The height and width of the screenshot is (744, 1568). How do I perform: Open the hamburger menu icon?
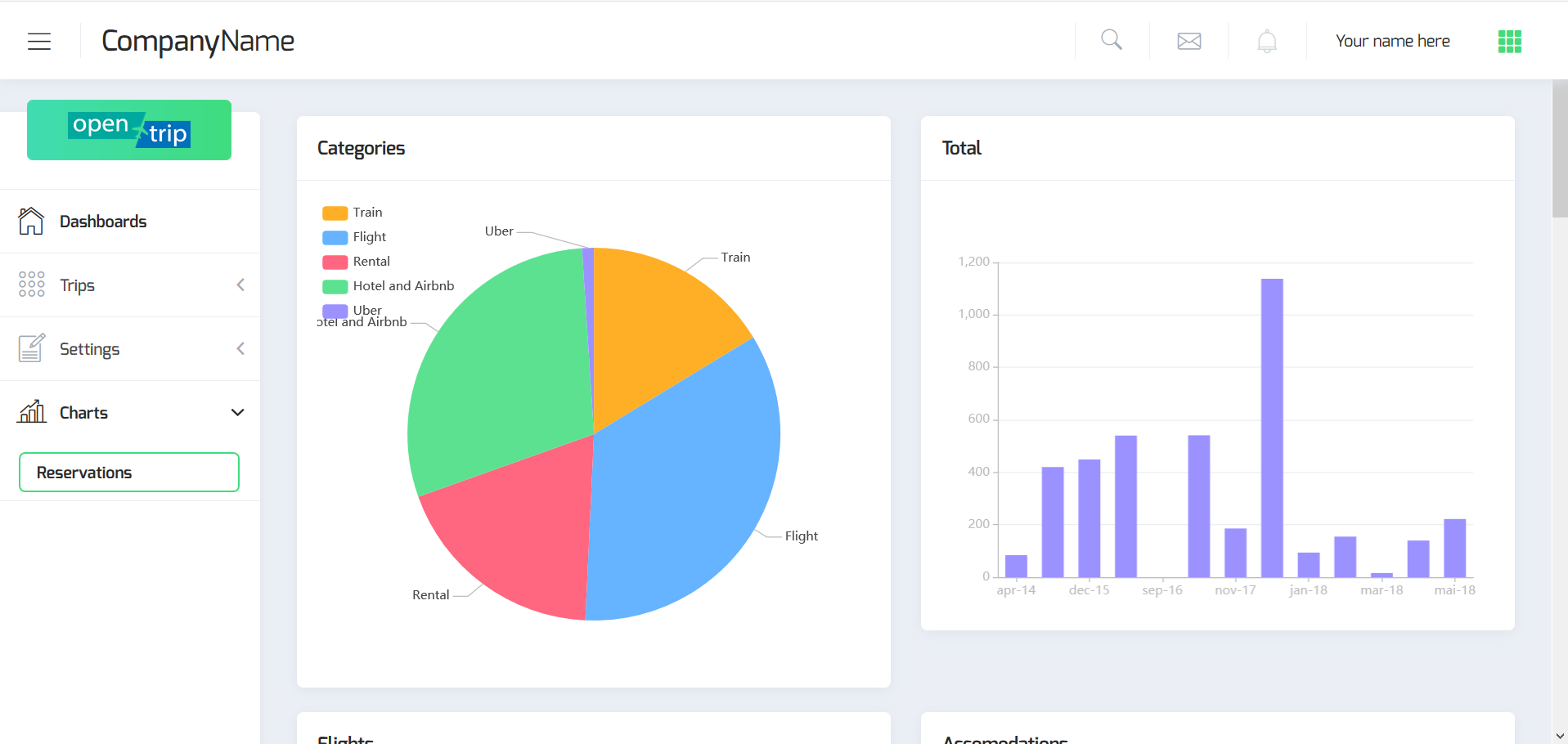(x=39, y=41)
